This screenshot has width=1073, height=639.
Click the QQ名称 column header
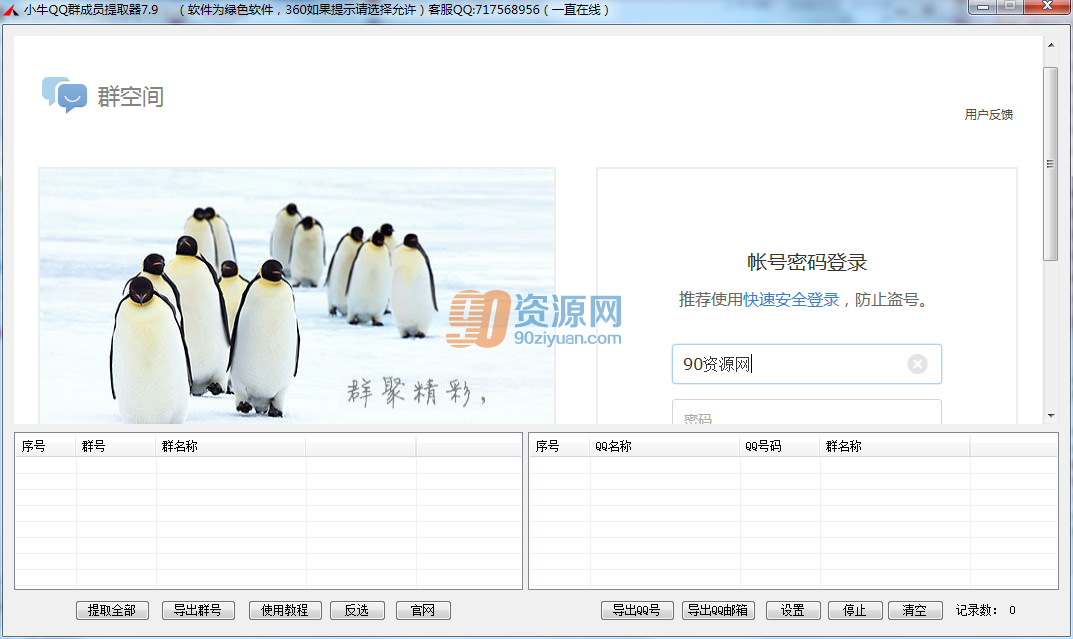pos(664,446)
